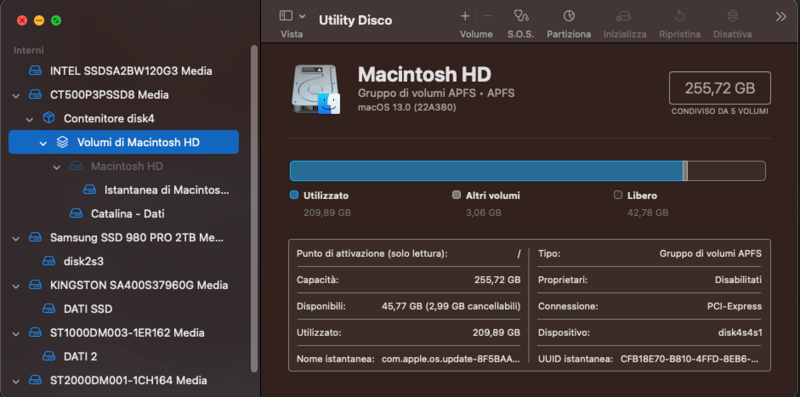
Task: Click the Macintosh HD title heading
Action: point(424,75)
